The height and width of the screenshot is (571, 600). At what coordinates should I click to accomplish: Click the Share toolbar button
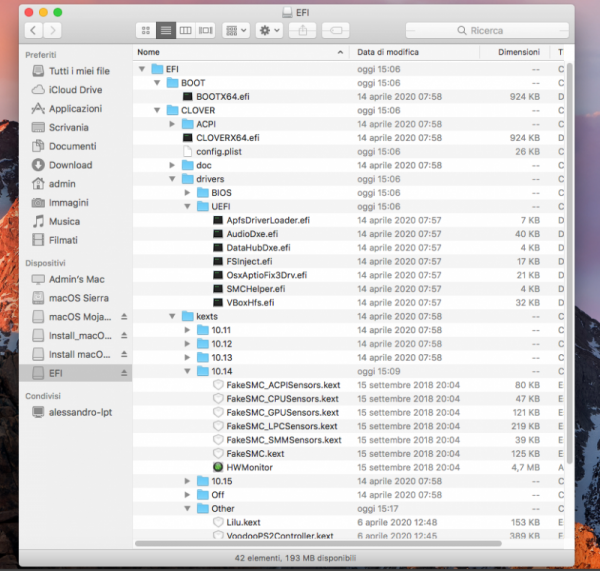[x=302, y=30]
